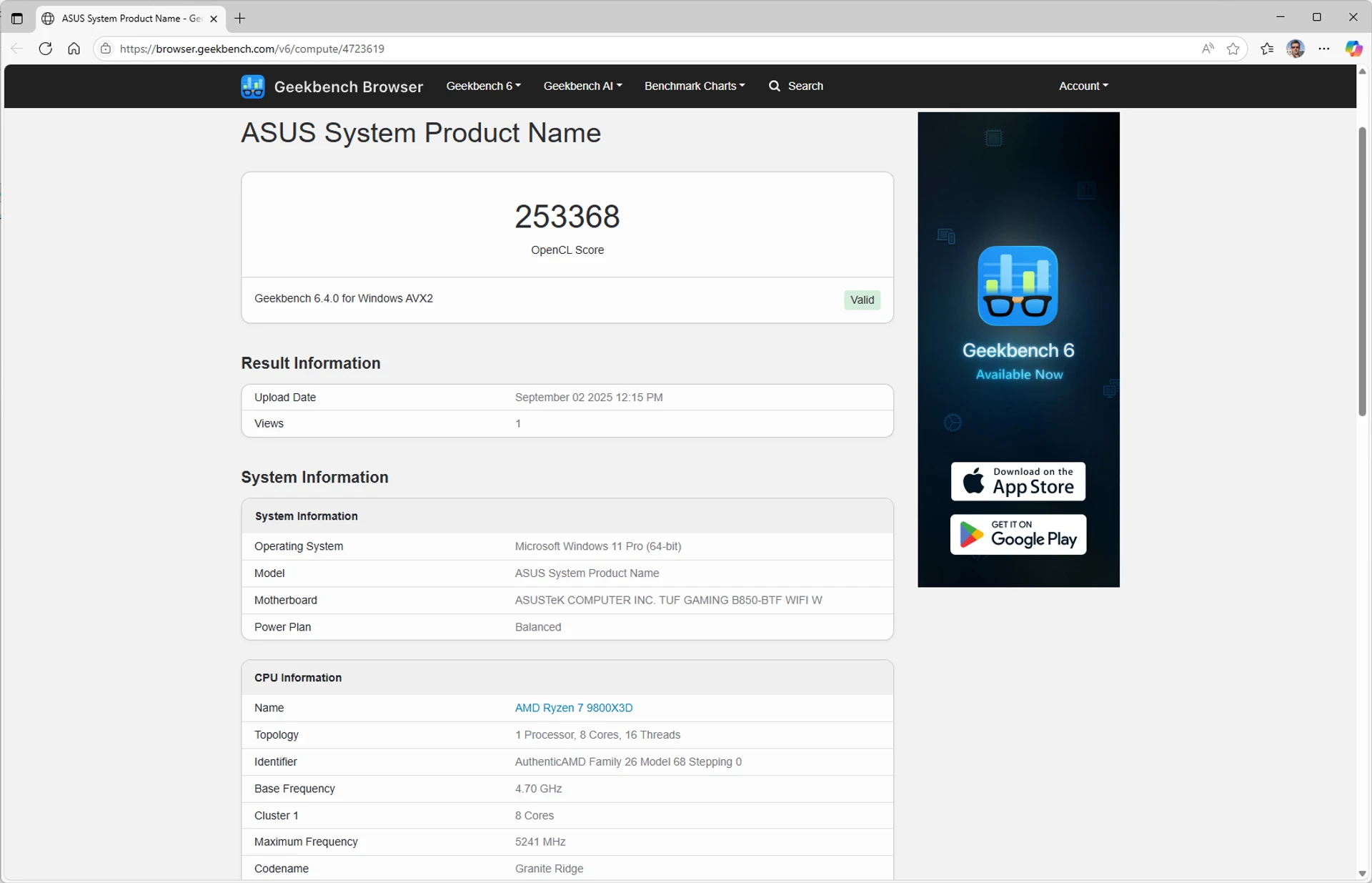1372x883 pixels.
Task: Click the 253368 OpenCL score value
Action: [567, 217]
